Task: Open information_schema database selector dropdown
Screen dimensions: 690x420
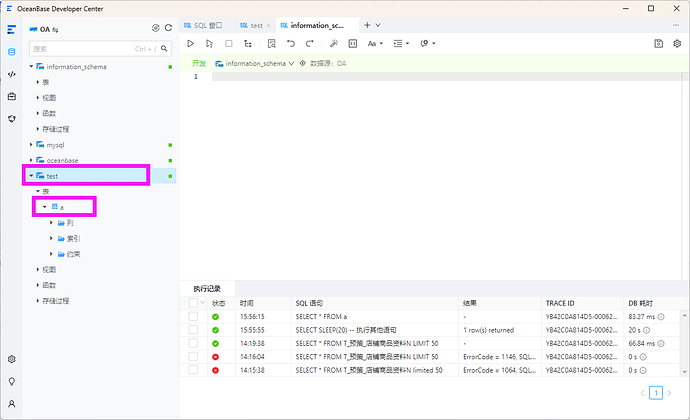Action: pos(254,63)
